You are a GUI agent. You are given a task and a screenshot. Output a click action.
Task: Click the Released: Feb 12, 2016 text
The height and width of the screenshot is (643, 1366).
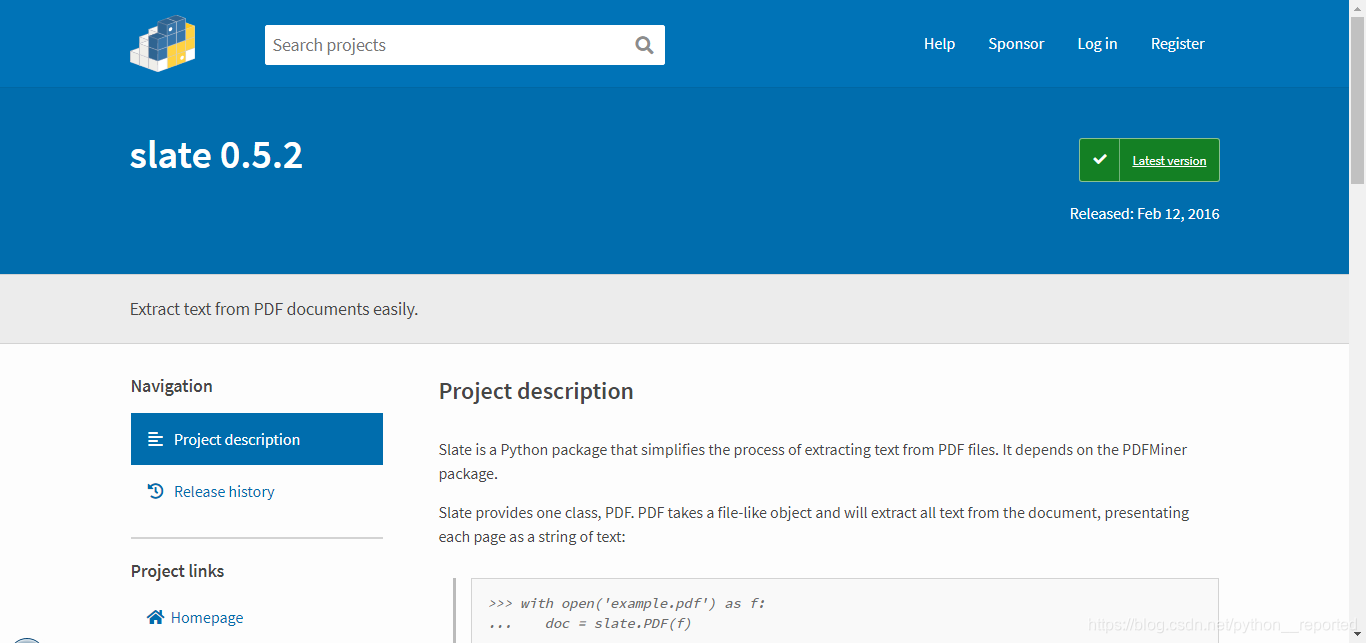1144,213
